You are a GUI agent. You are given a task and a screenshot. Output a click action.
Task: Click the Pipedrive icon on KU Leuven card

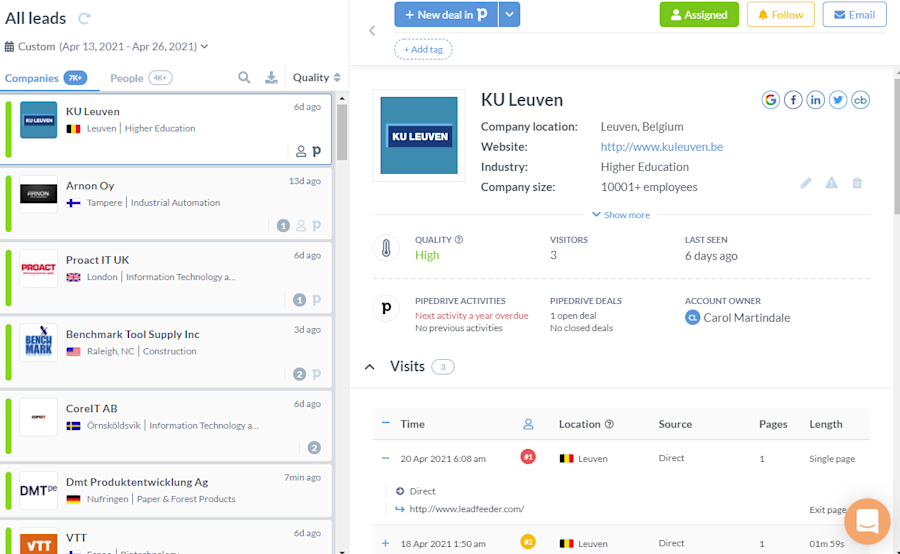[x=316, y=151]
